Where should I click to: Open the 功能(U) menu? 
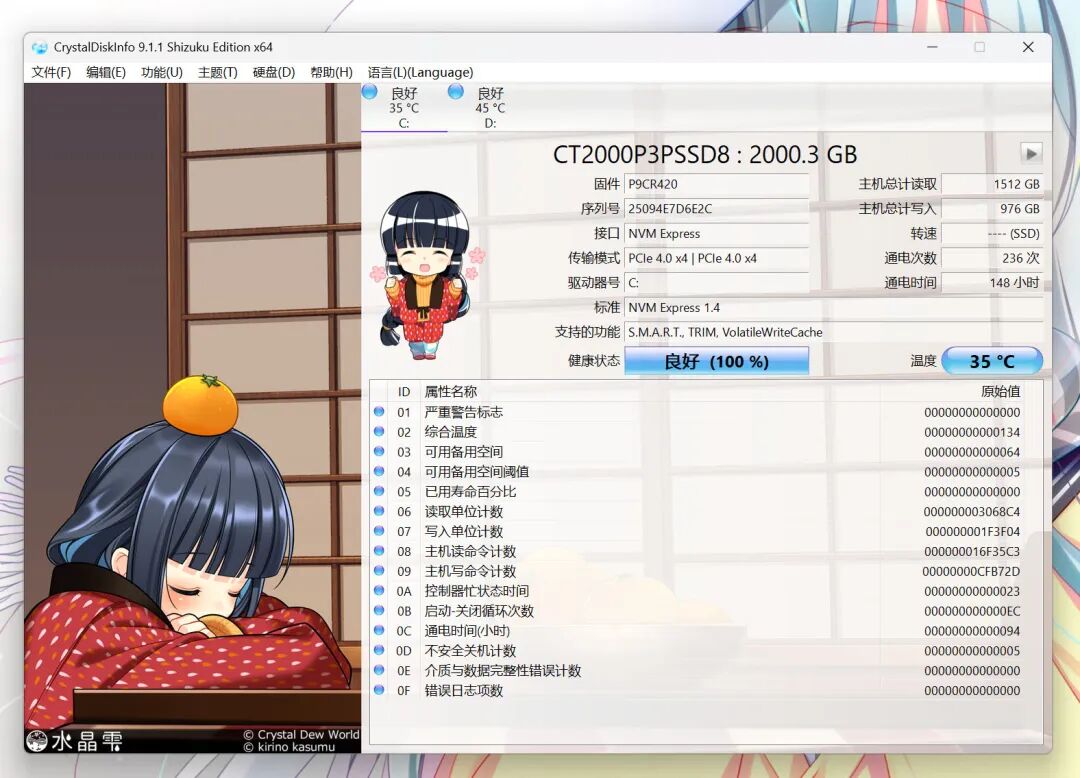(x=162, y=72)
